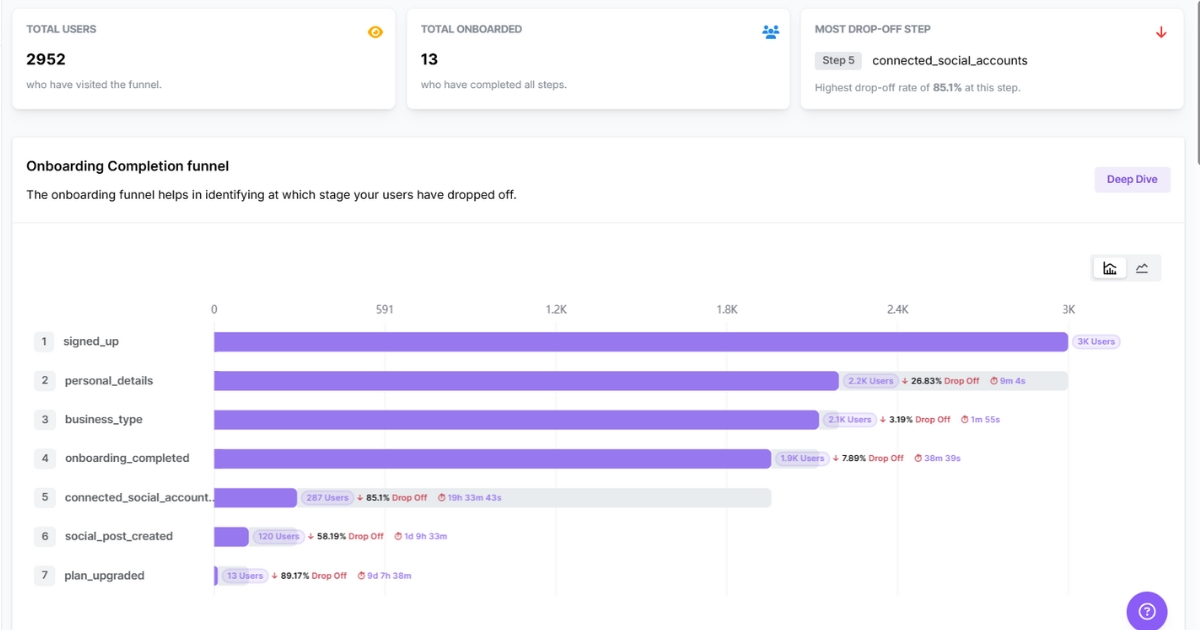Open the funnel help button
This screenshot has width=1200, height=630.
click(1146, 610)
